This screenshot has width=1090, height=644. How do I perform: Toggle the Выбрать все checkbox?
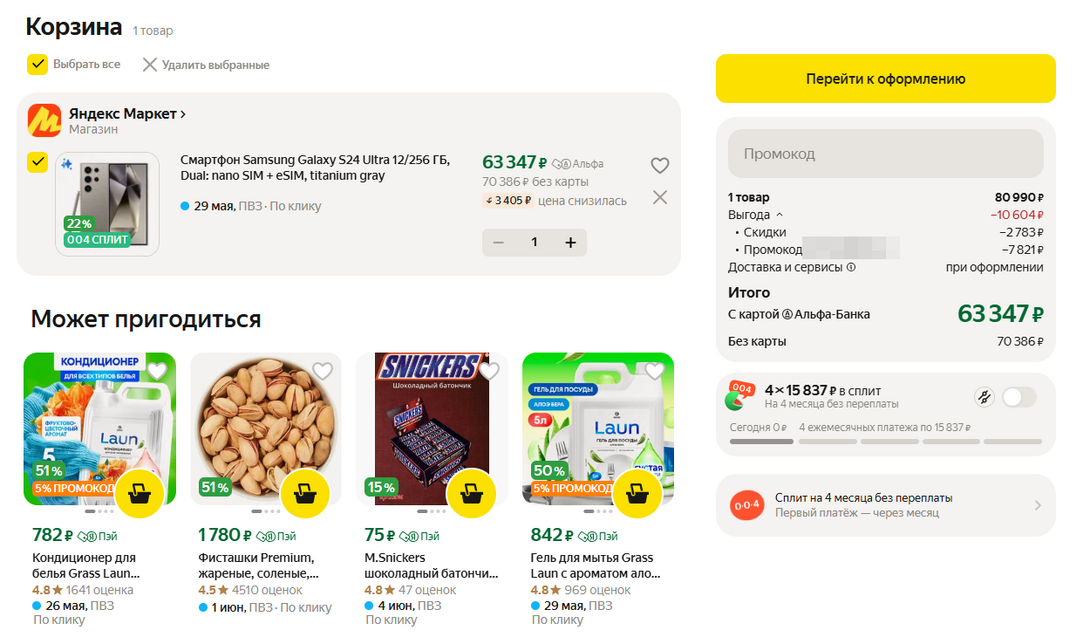click(38, 65)
